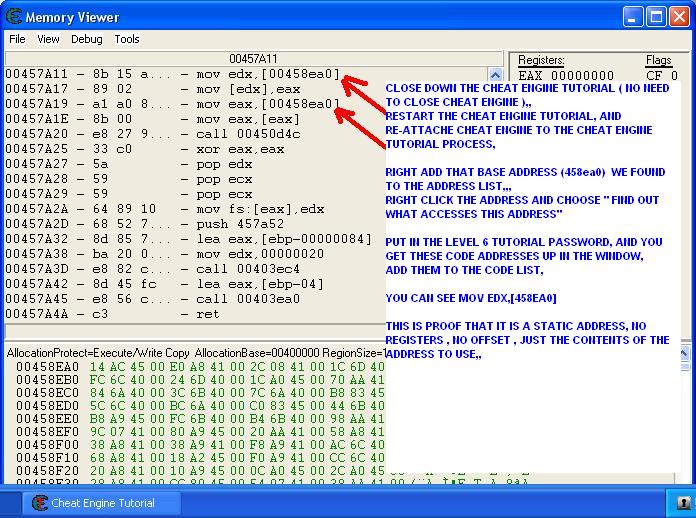Maximize the Memory Viewer window
Screen dimensions: 696x518
[654, 16]
